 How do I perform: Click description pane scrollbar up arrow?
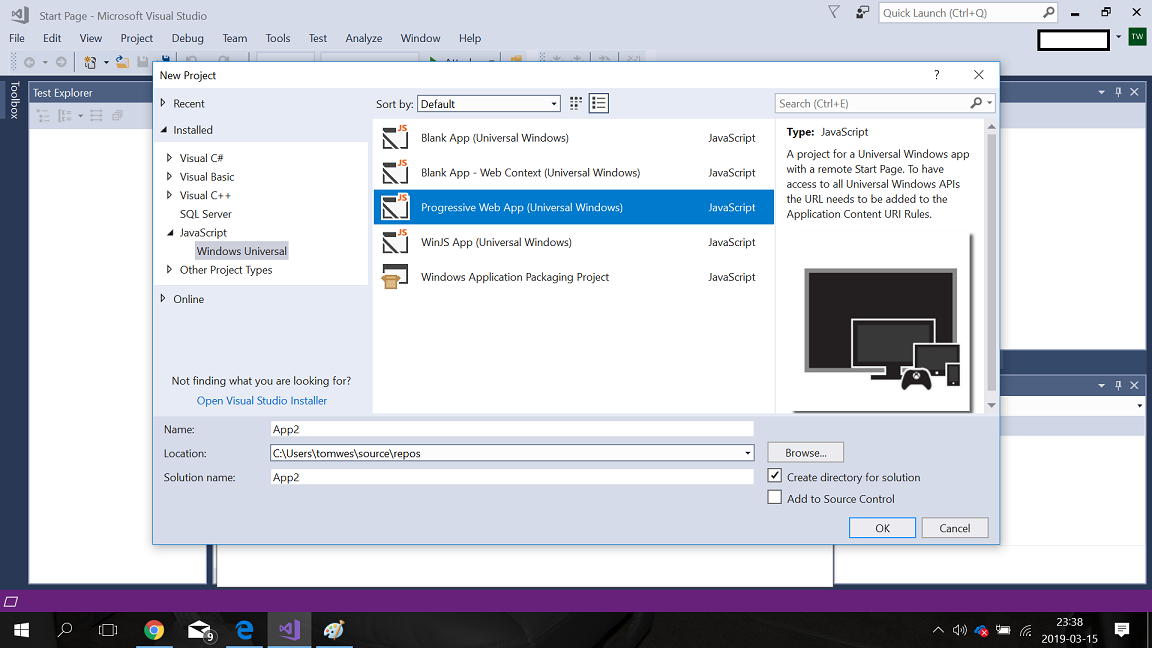991,127
